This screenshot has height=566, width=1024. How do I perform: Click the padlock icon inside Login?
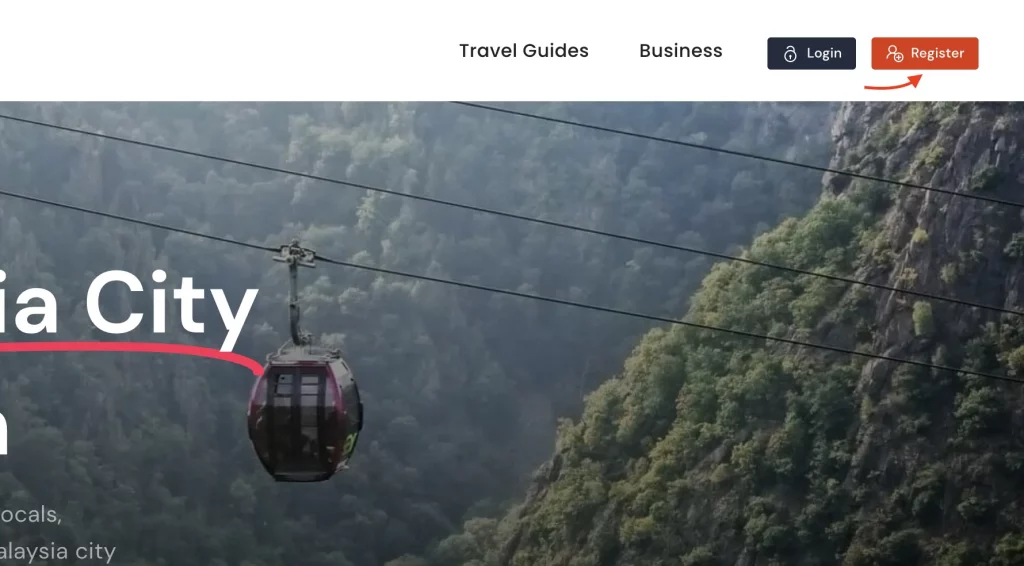pyautogui.click(x=790, y=54)
